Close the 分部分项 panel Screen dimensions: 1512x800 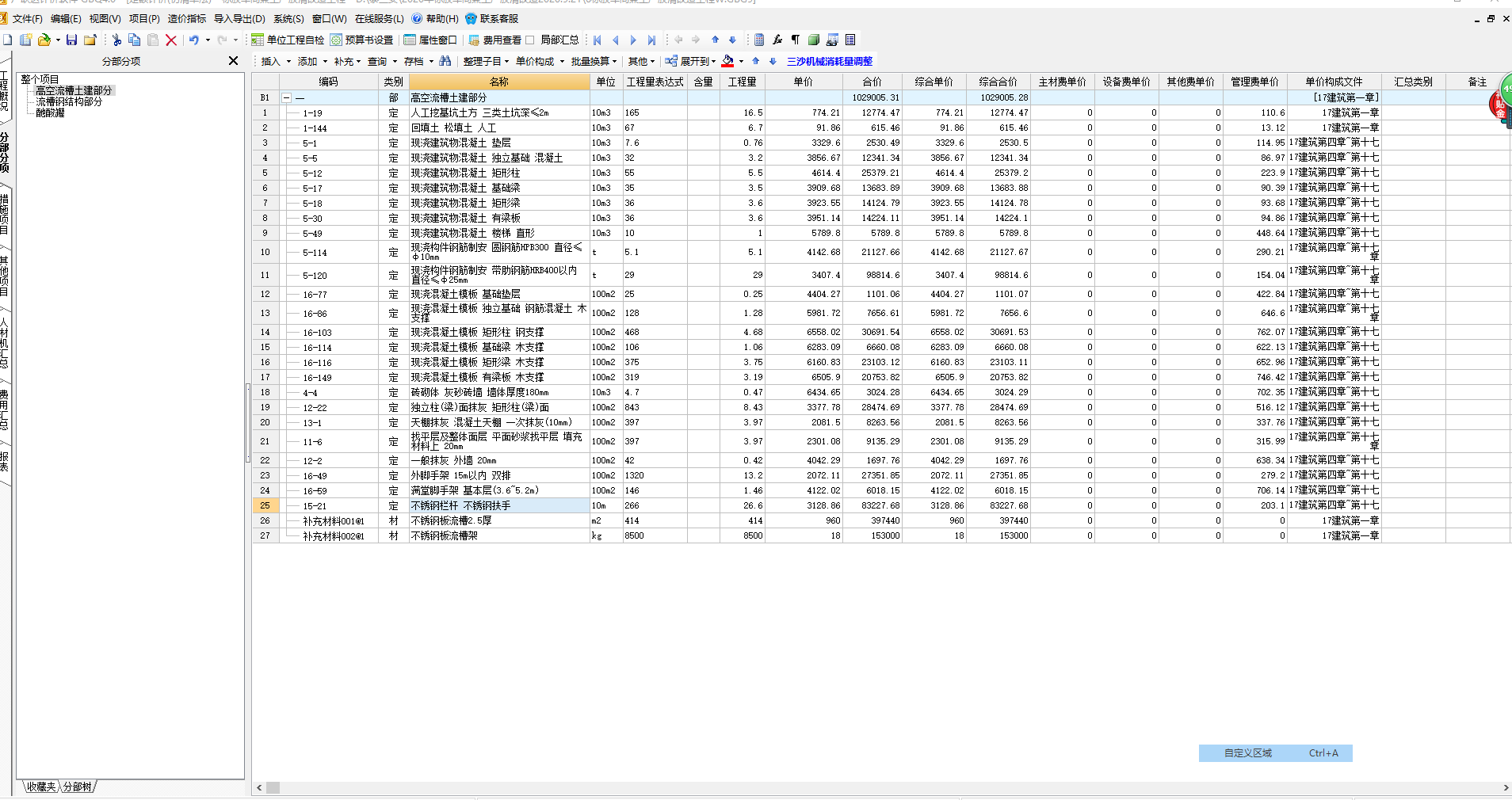(233, 60)
